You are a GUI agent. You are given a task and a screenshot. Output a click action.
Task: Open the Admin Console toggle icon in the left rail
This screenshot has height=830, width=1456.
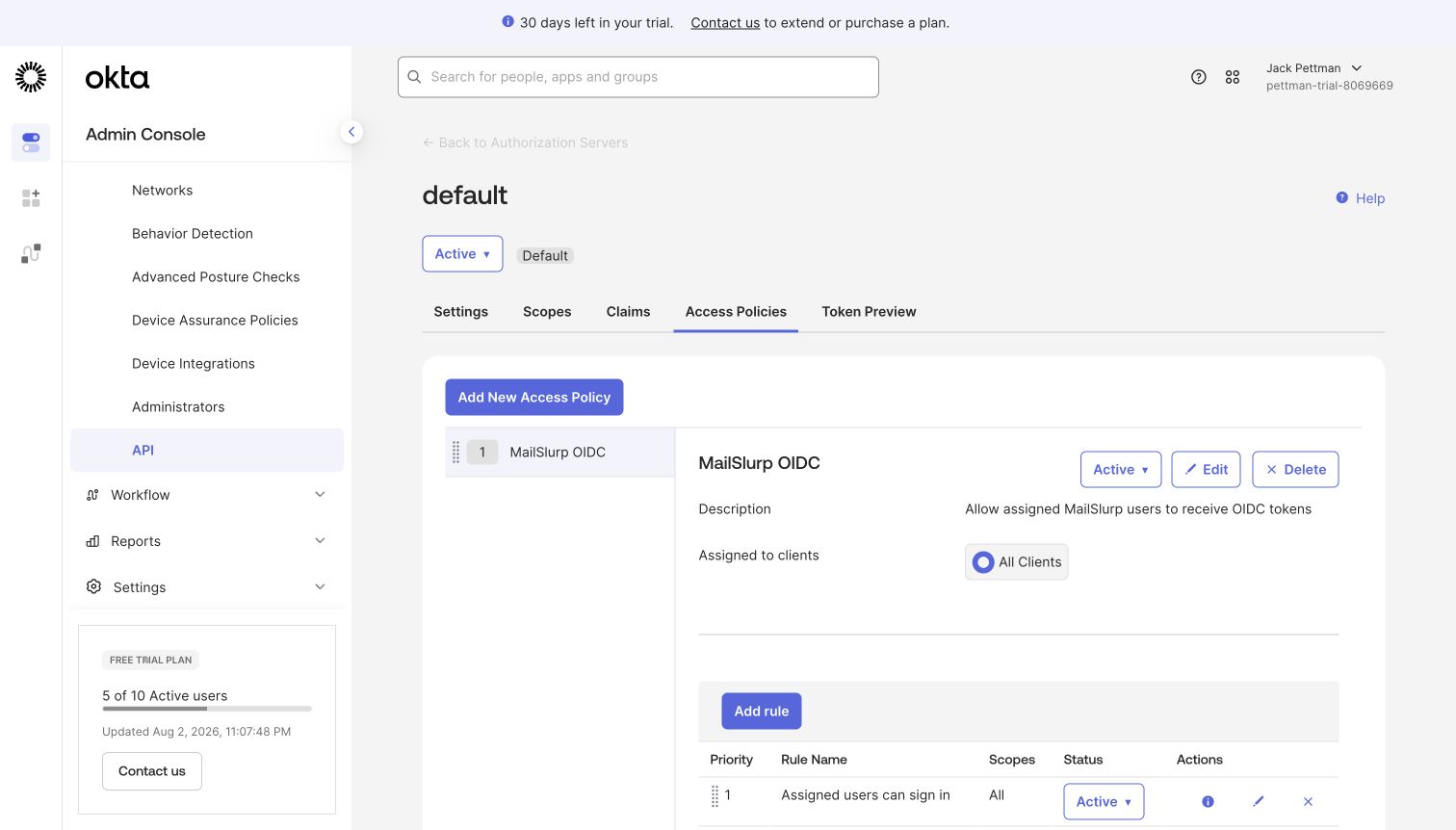tap(31, 143)
